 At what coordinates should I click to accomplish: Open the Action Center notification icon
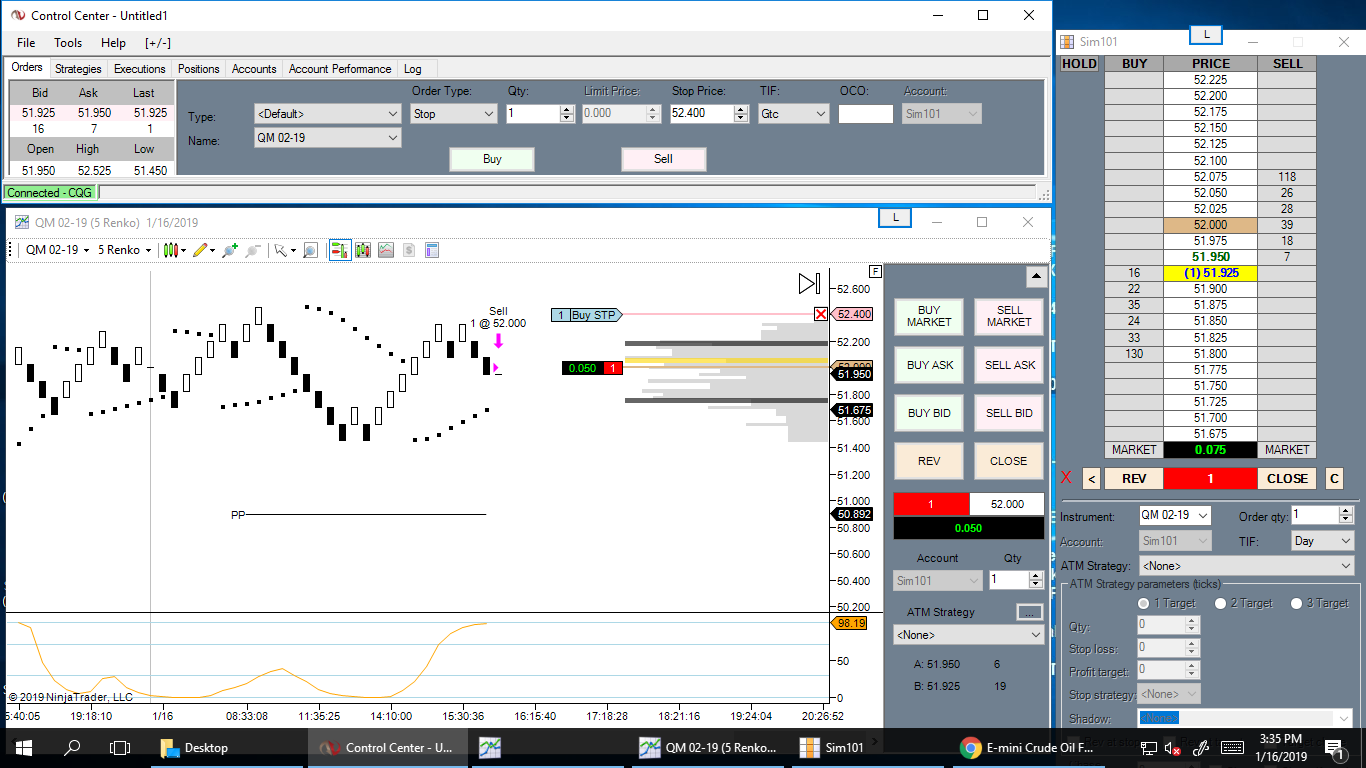point(1333,747)
